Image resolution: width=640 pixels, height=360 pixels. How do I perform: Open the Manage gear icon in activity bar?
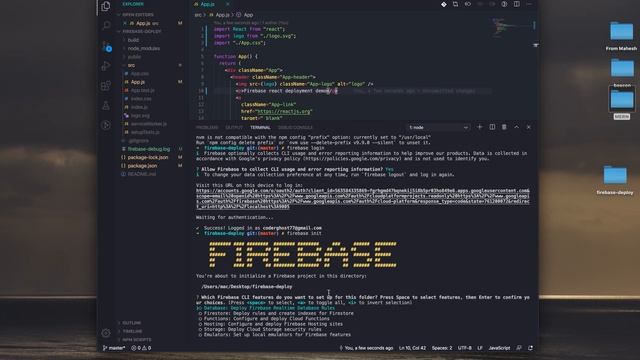pyautogui.click(x=106, y=333)
